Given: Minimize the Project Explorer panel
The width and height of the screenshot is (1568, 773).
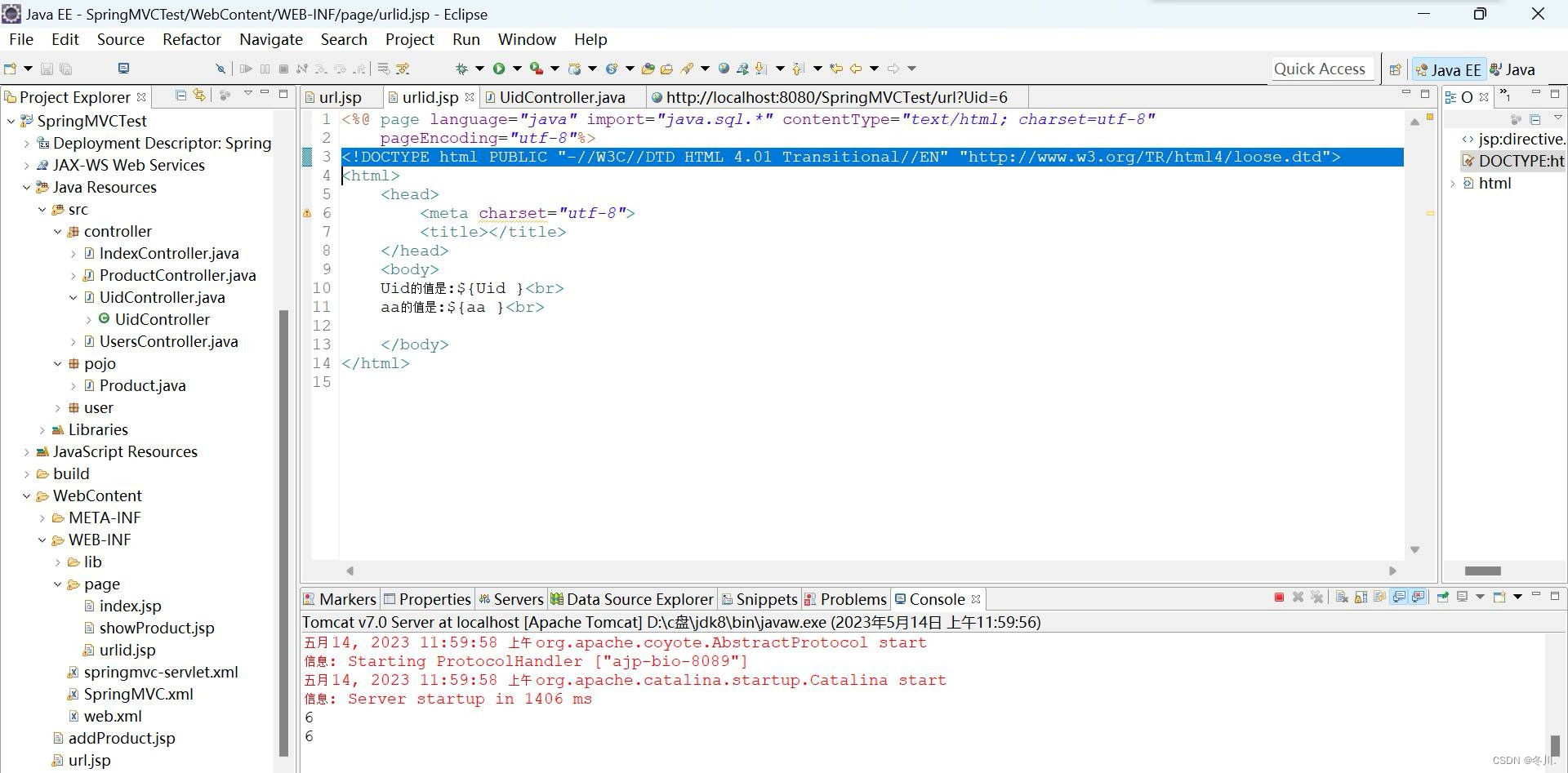Looking at the screenshot, I should [x=265, y=94].
